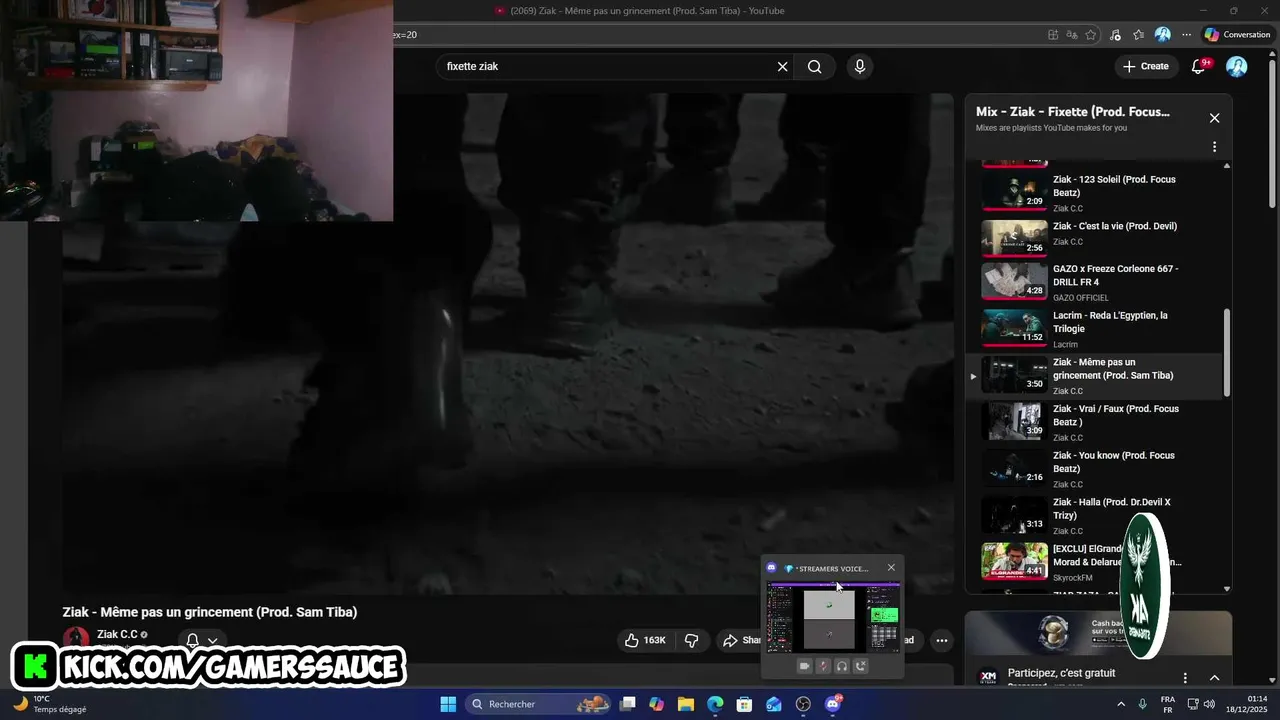The height and width of the screenshot is (720, 1280).
Task: Open FRA language input switcher
Action: pyautogui.click(x=1168, y=704)
